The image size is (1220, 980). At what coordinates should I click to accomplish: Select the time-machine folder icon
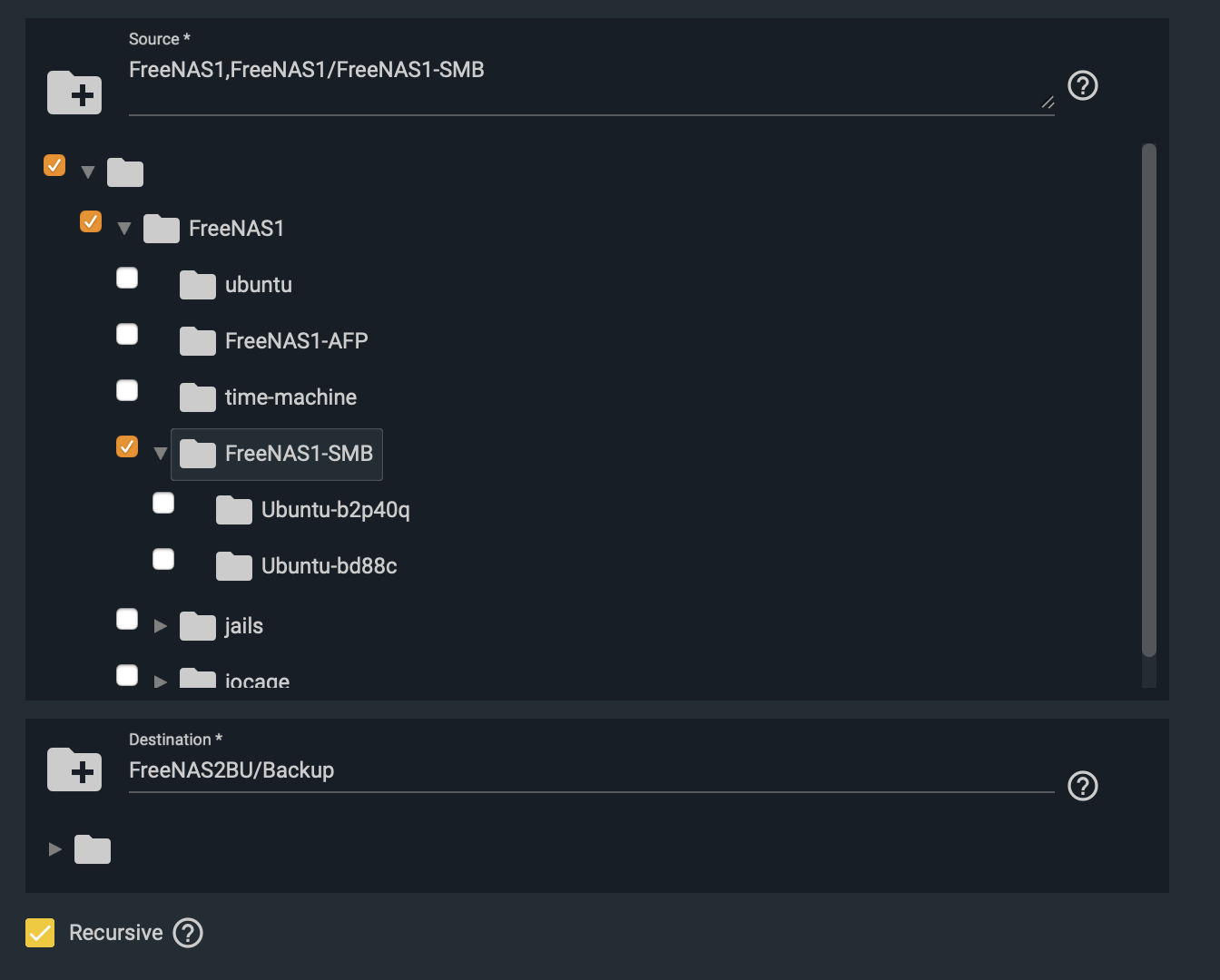[198, 397]
